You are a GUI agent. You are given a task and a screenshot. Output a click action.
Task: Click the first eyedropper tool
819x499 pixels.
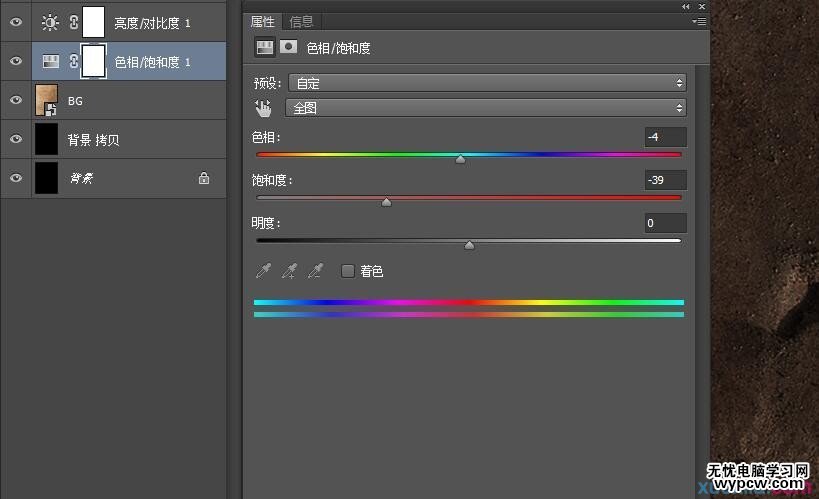click(264, 271)
